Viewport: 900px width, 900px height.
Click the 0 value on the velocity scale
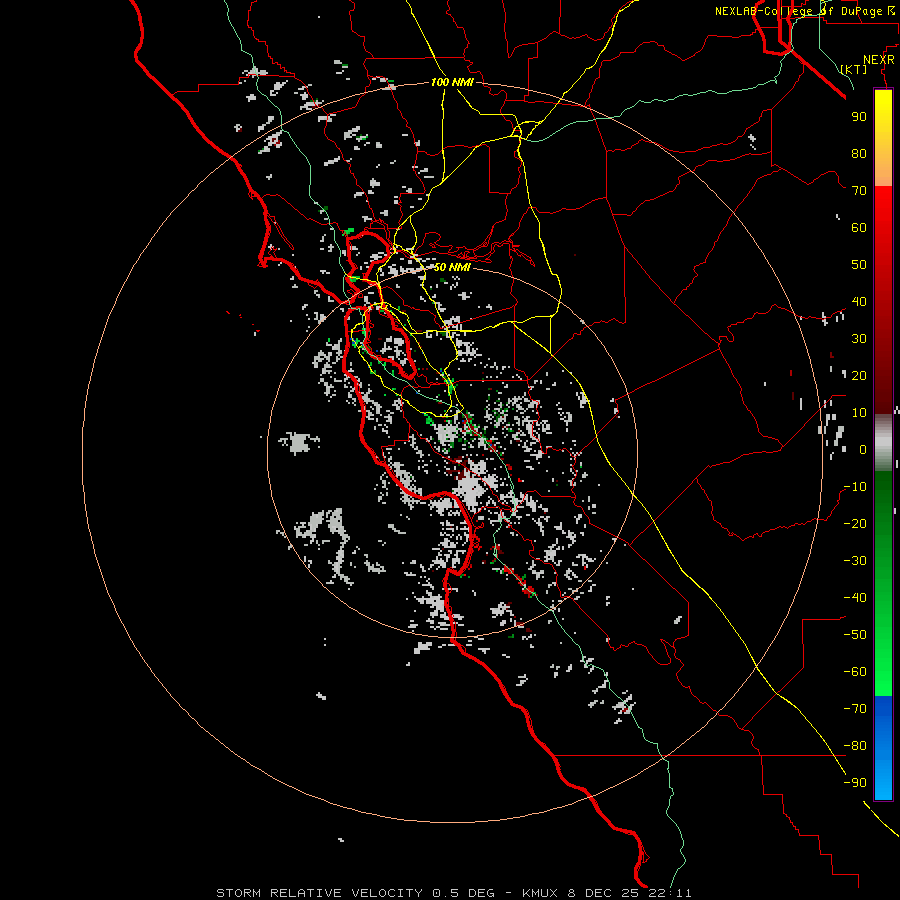[863, 449]
